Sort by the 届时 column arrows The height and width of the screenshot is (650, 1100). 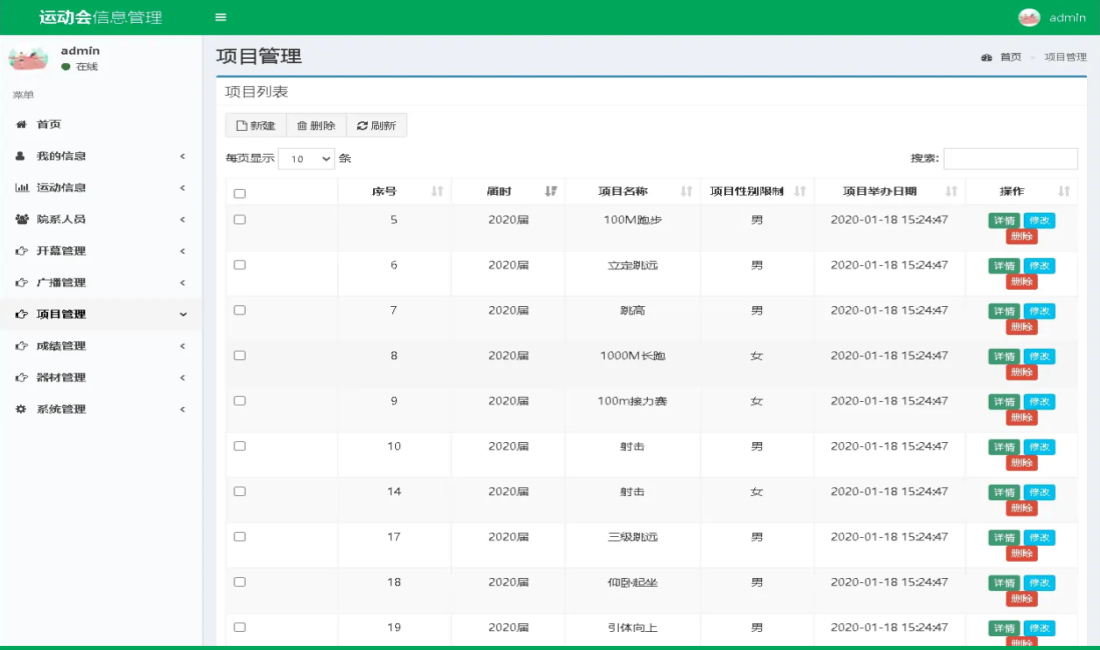[551, 191]
